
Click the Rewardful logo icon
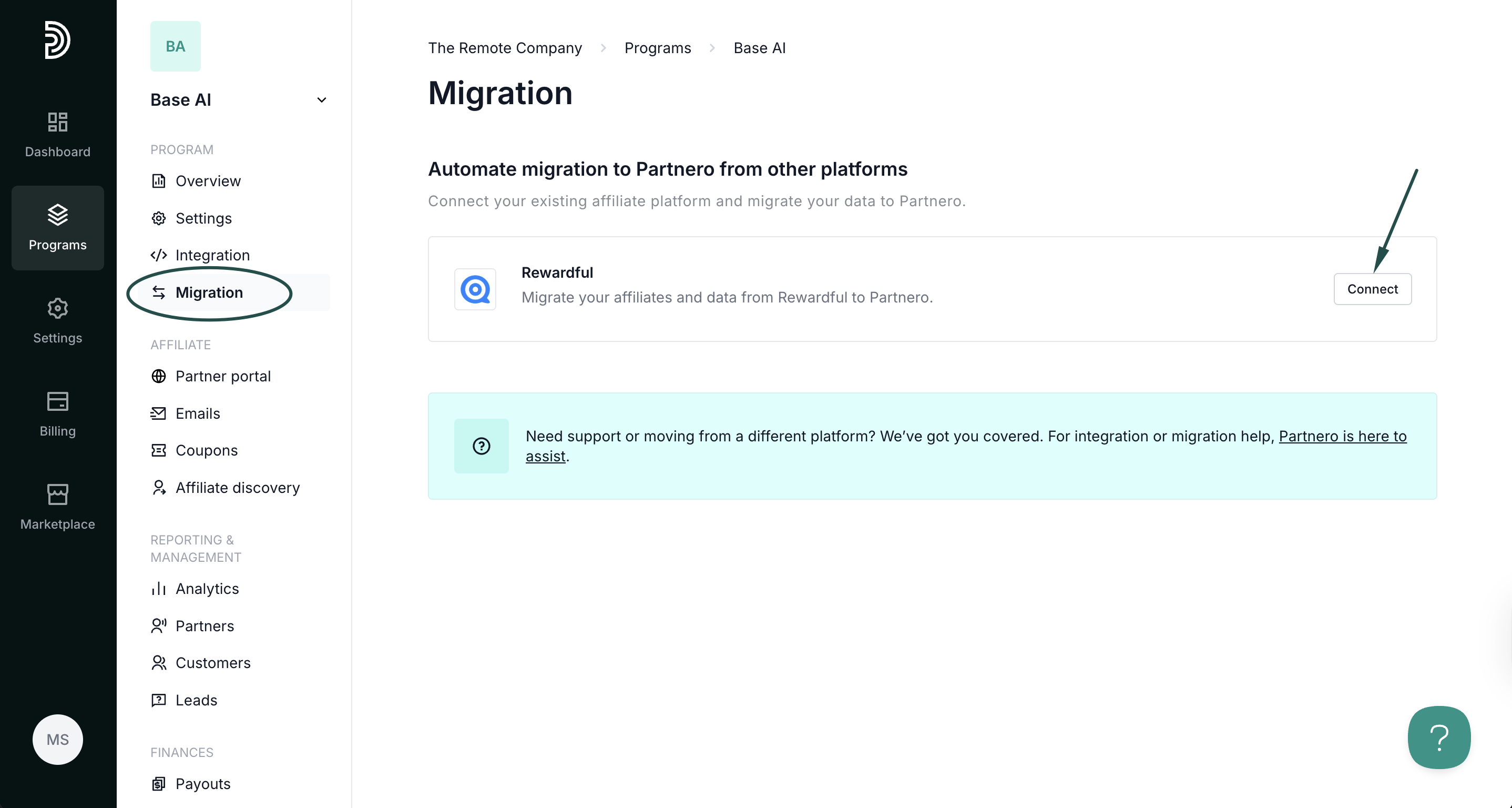475,289
